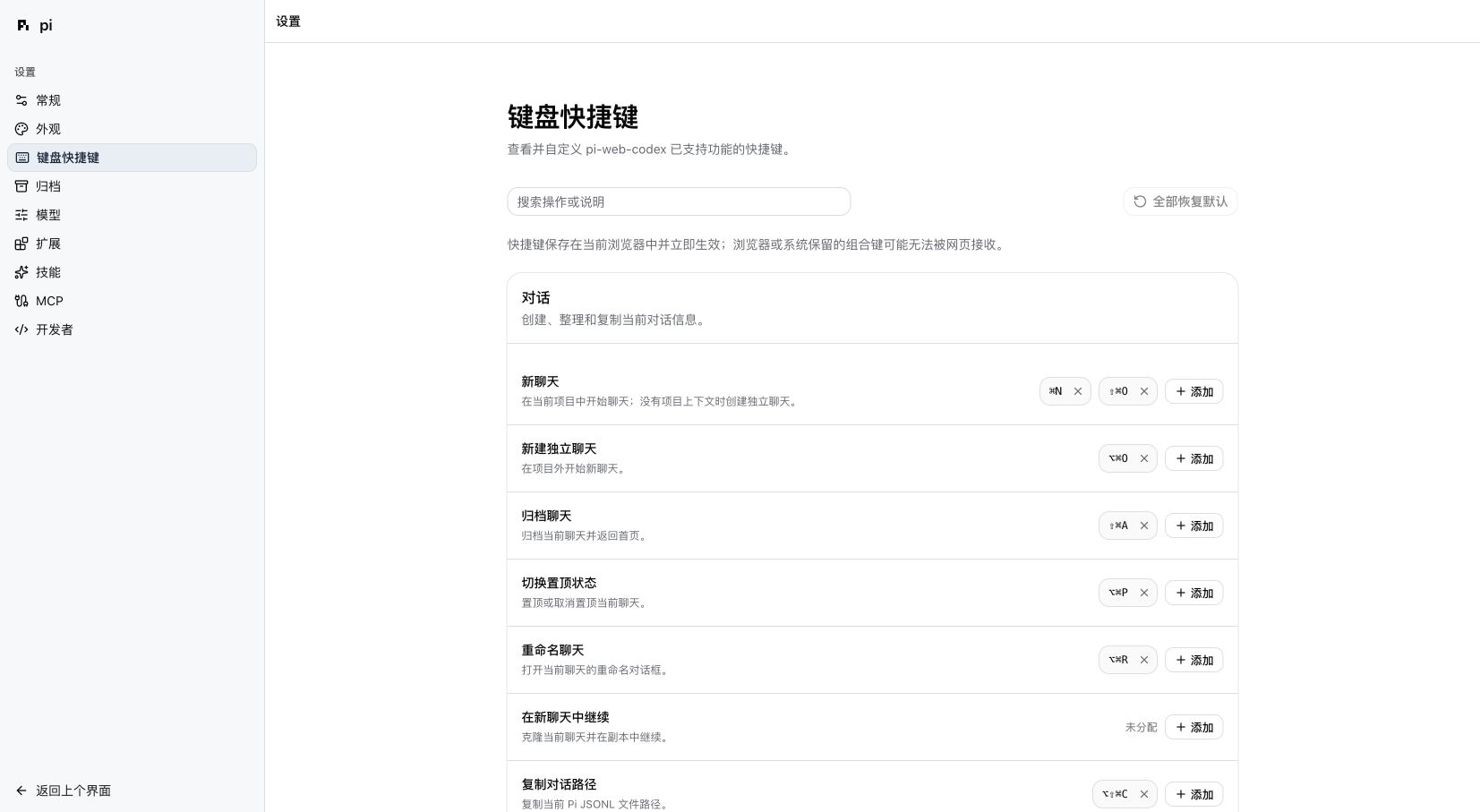Add a shortcut for 新聊天
The image size is (1480, 812).
1194,391
